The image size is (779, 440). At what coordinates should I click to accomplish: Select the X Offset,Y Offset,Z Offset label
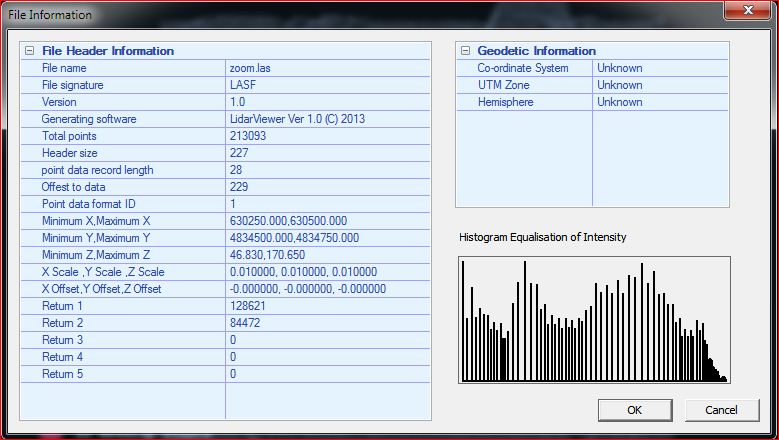click(x=101, y=289)
